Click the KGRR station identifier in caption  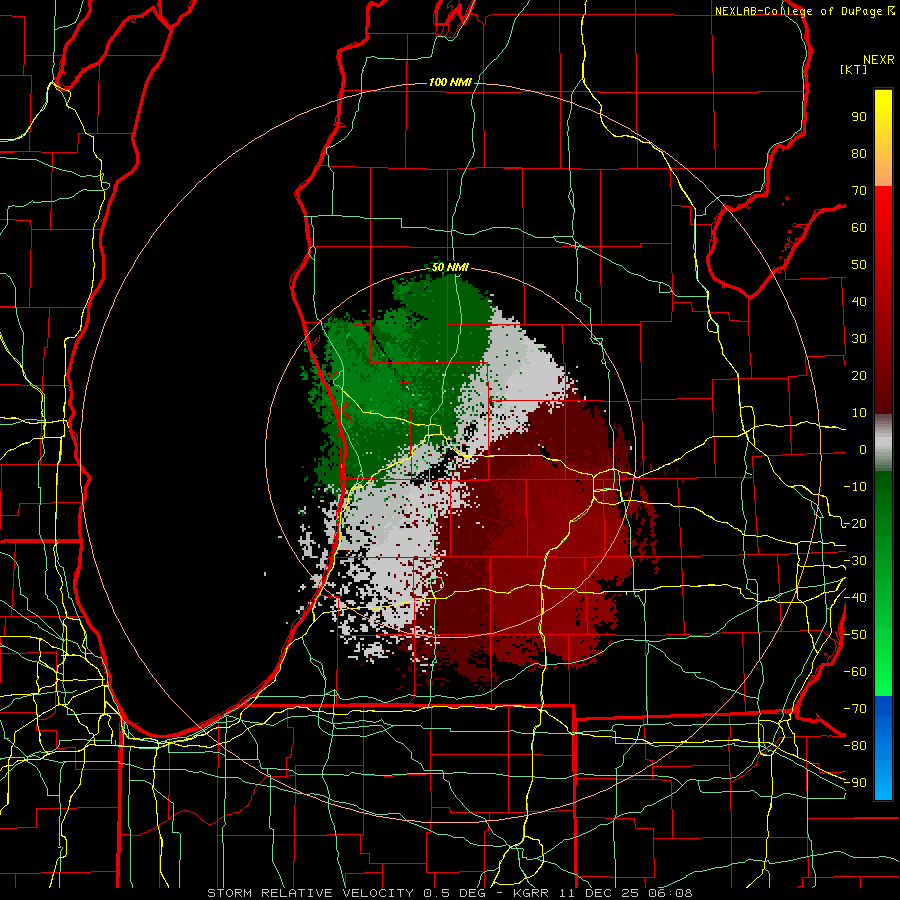[532, 893]
